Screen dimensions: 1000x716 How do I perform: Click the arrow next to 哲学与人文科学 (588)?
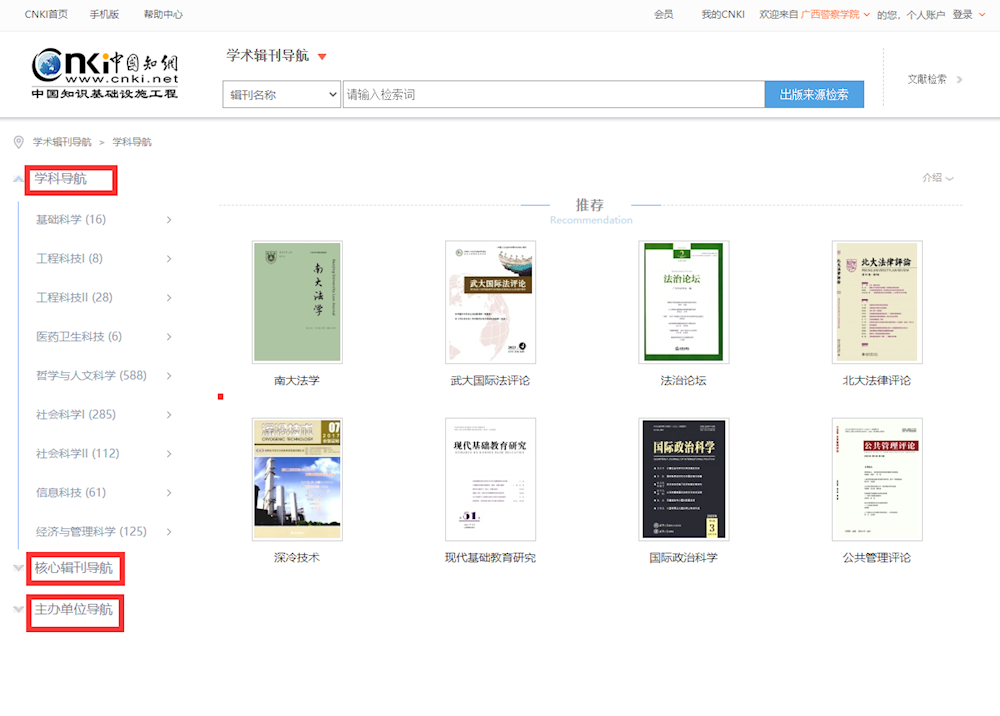click(x=169, y=376)
